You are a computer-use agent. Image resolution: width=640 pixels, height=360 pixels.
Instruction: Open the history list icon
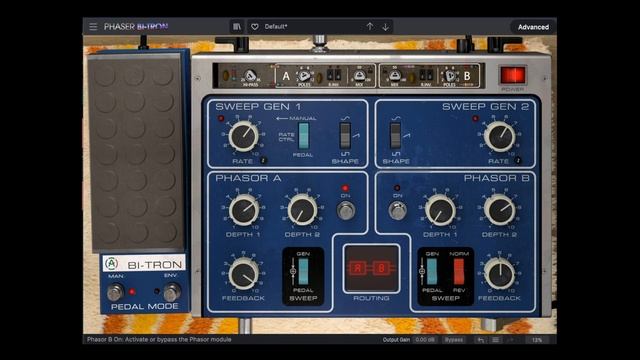coord(496,340)
